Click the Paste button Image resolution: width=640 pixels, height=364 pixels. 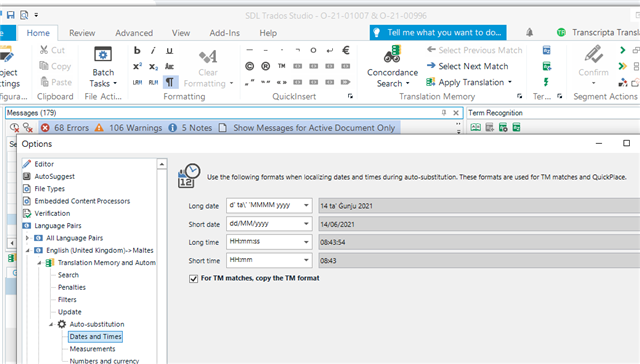click(56, 82)
